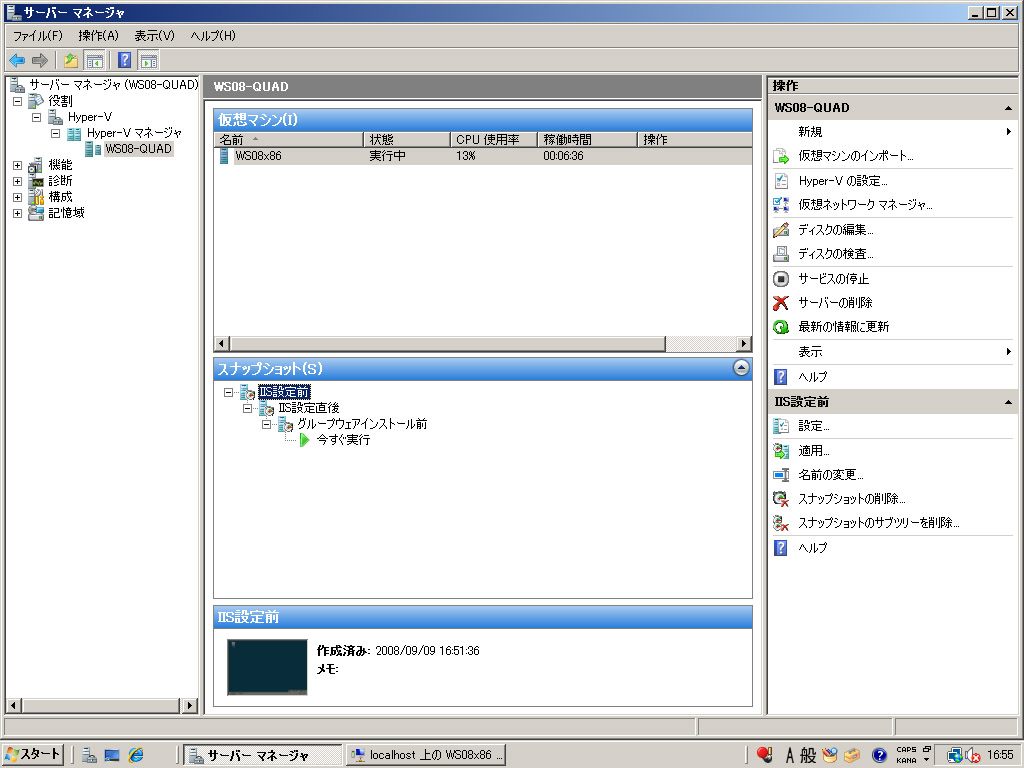Expand the 構成 tree node
Image resolution: width=1024 pixels, height=768 pixels.
click(x=18, y=197)
